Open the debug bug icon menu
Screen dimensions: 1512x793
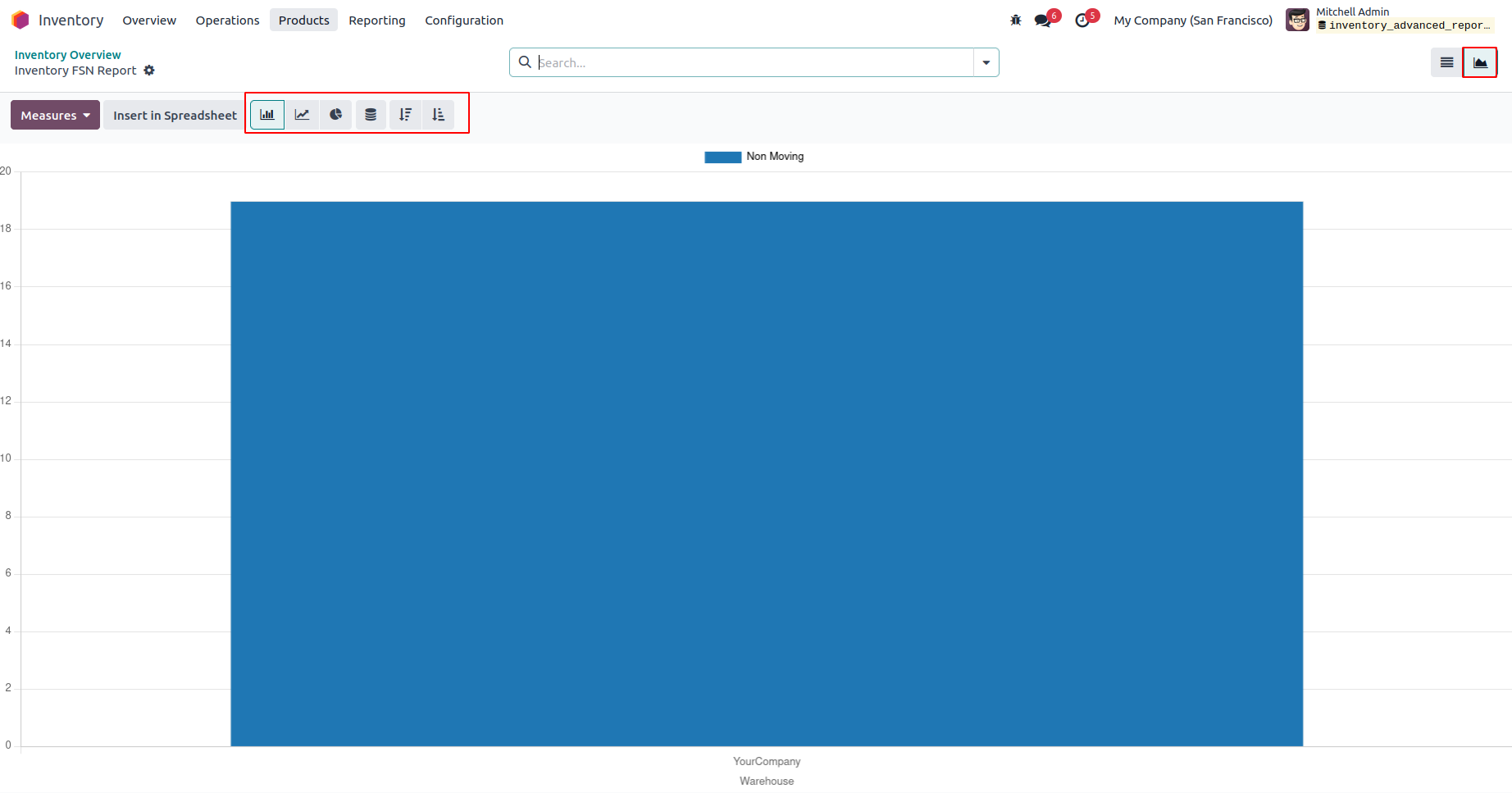1016,20
